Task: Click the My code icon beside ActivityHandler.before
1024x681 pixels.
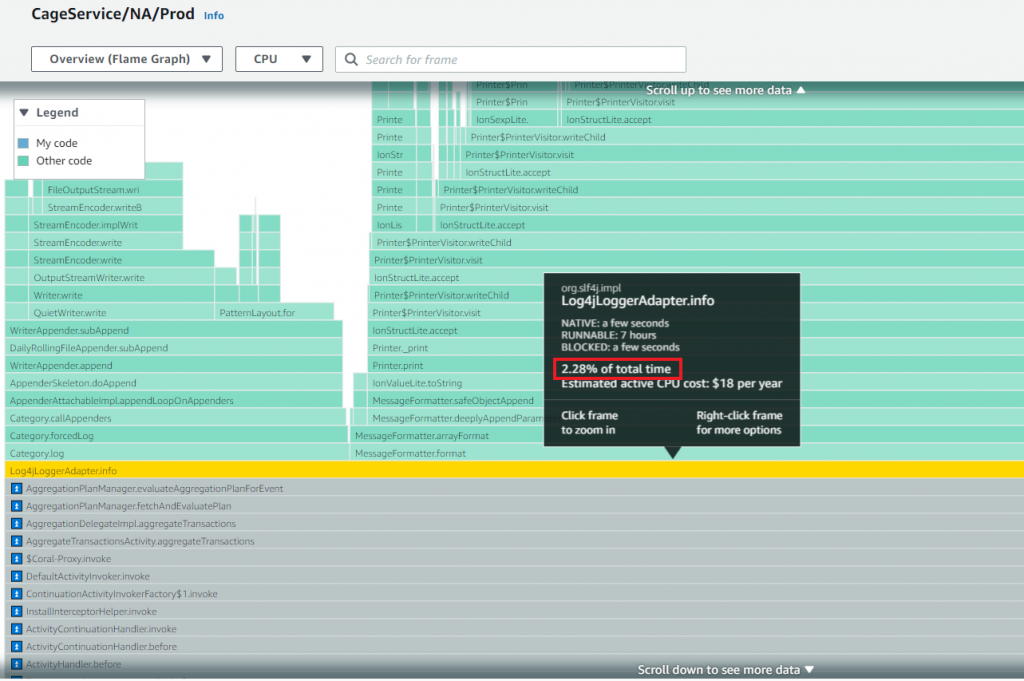Action: (x=15, y=662)
